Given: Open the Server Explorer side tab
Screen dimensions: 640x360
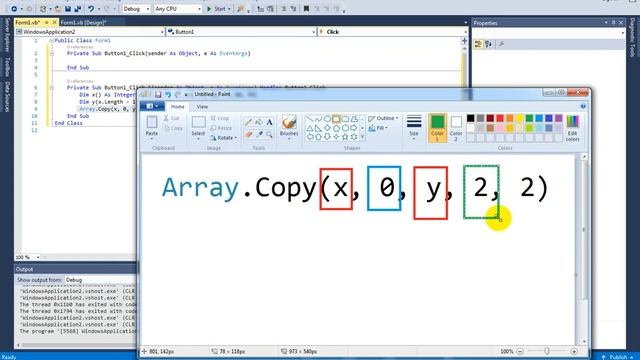Looking at the screenshot, I should click(x=7, y=35).
